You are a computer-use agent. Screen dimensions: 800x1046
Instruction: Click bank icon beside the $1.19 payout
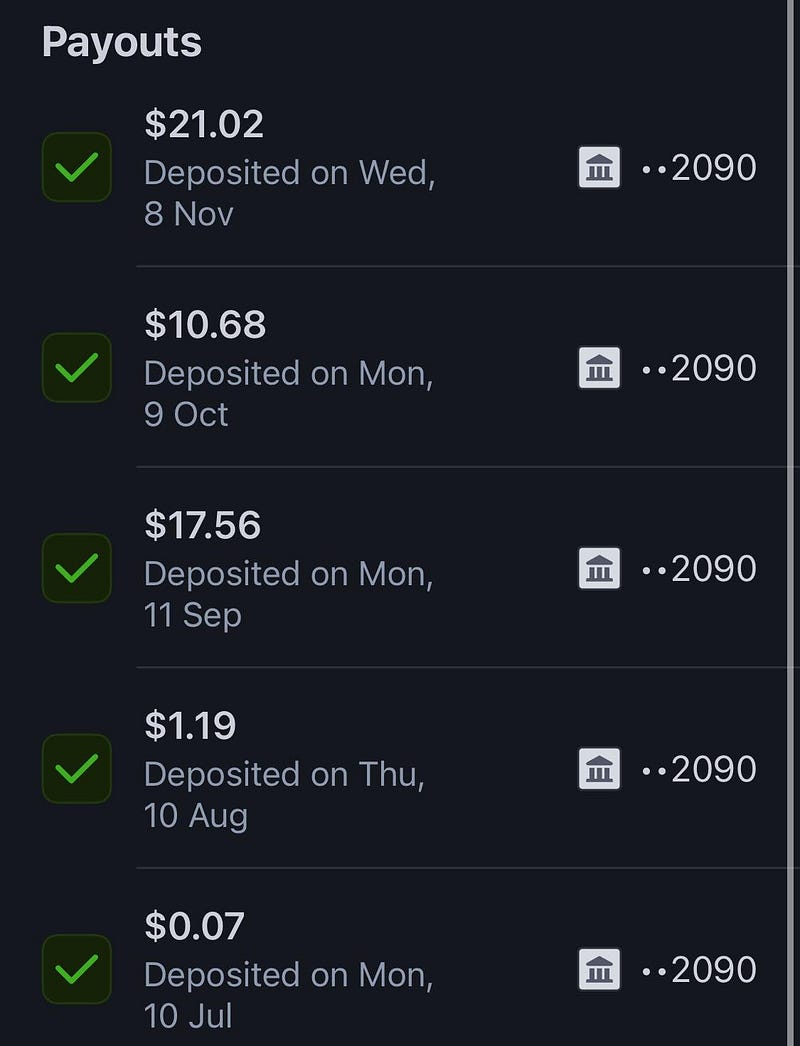(x=599, y=769)
